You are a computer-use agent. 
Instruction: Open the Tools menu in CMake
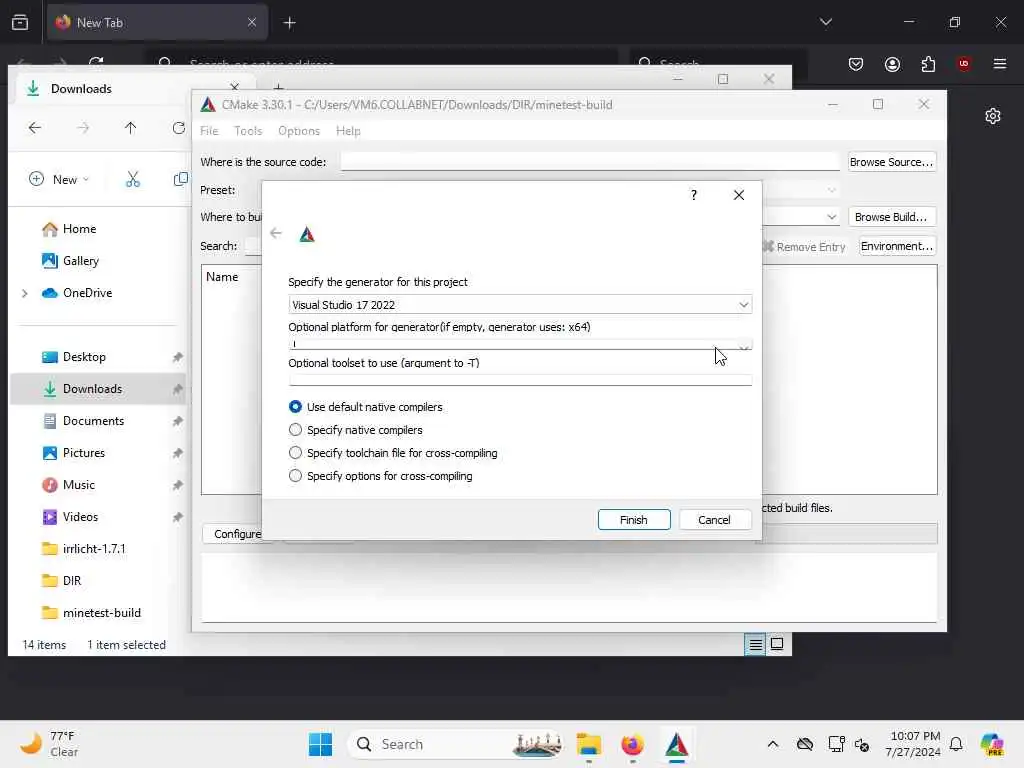click(248, 131)
